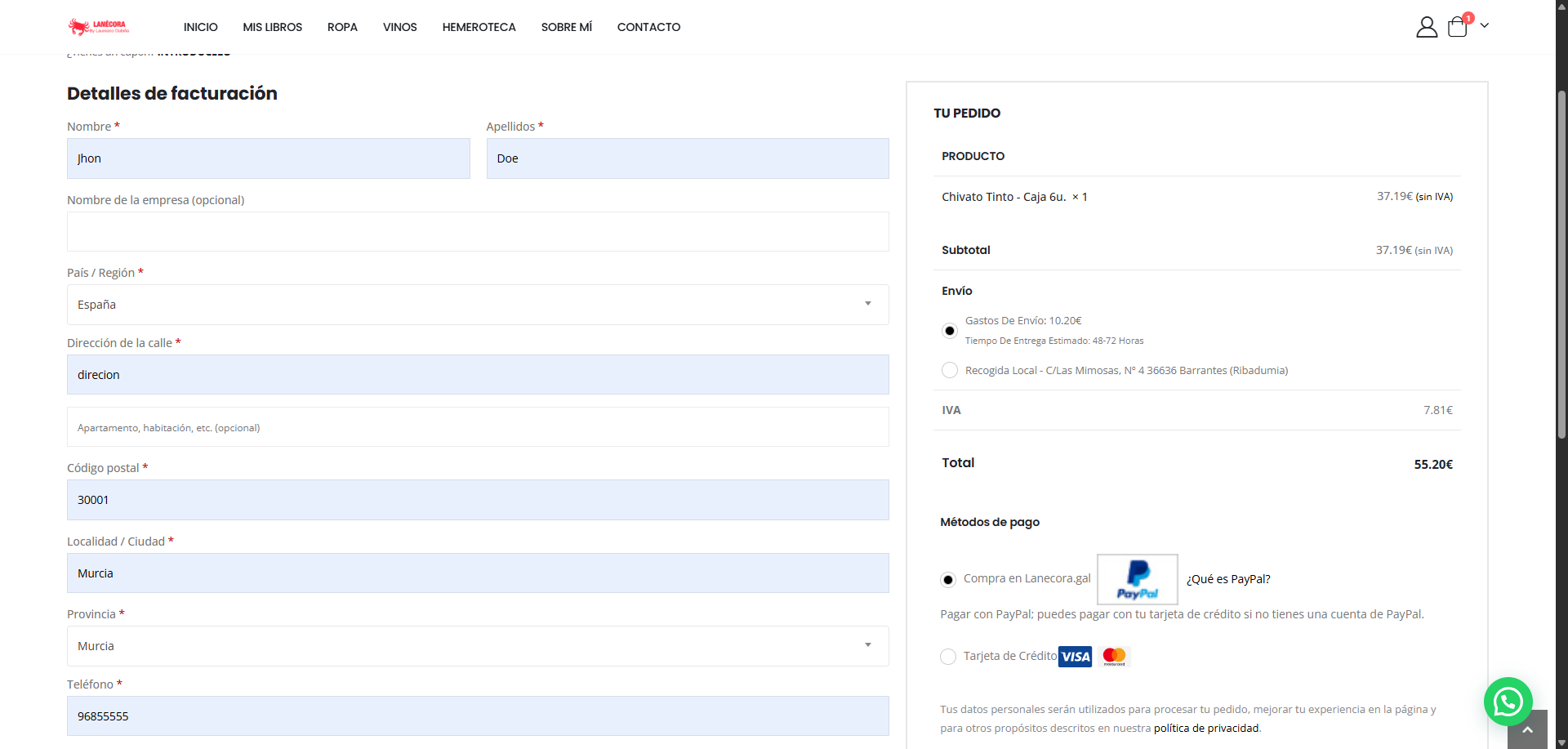Open WhatsApp chat bubble

coord(1508,702)
